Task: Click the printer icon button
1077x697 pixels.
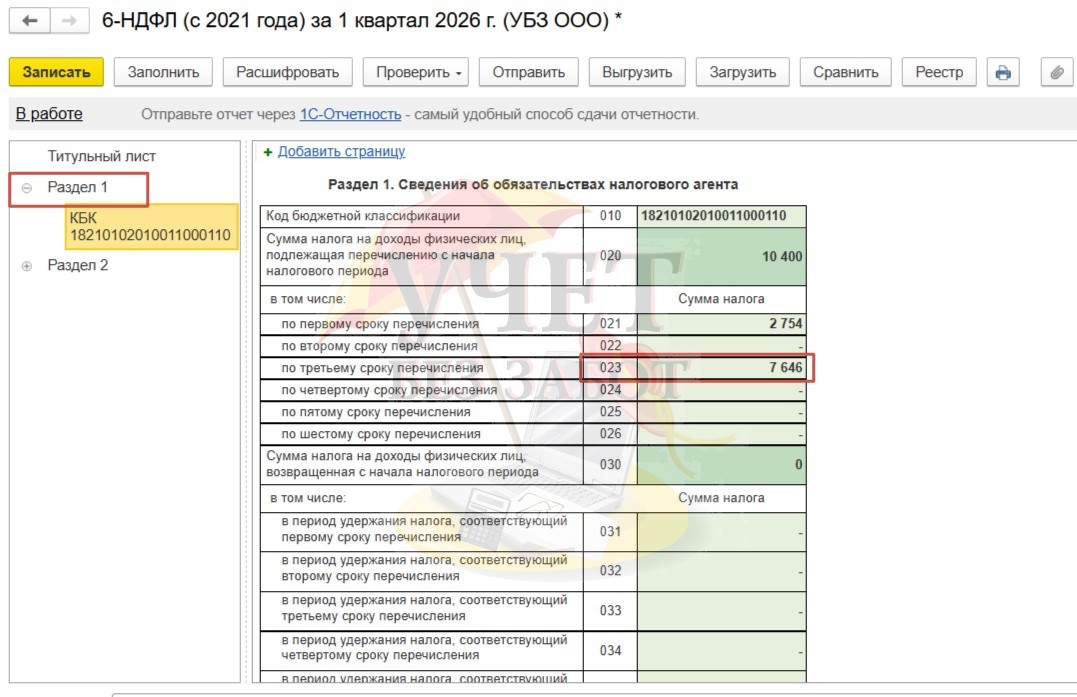Action: (x=1002, y=72)
